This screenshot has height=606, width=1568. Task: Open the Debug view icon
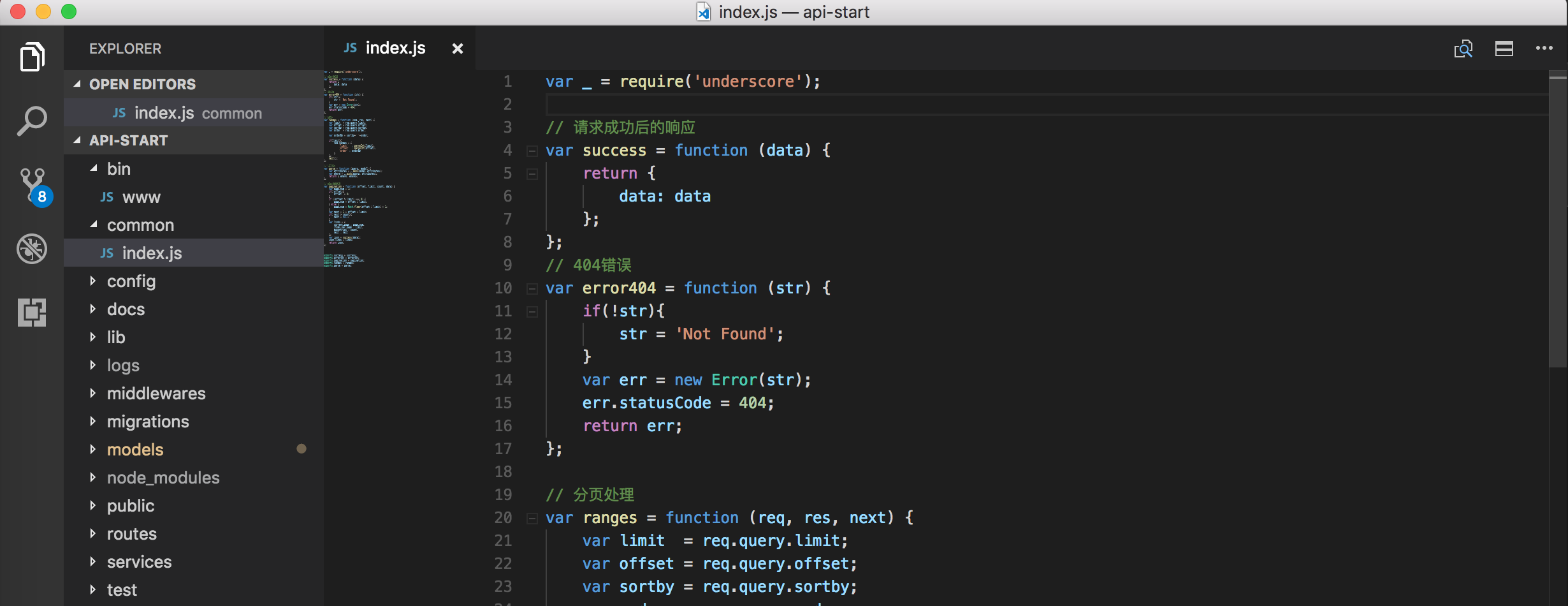32,249
